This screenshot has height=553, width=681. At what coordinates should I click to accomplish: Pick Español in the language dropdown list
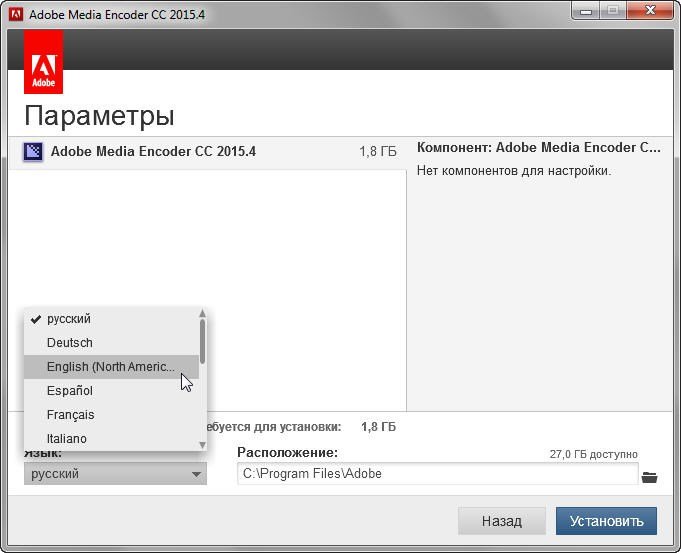(x=111, y=391)
